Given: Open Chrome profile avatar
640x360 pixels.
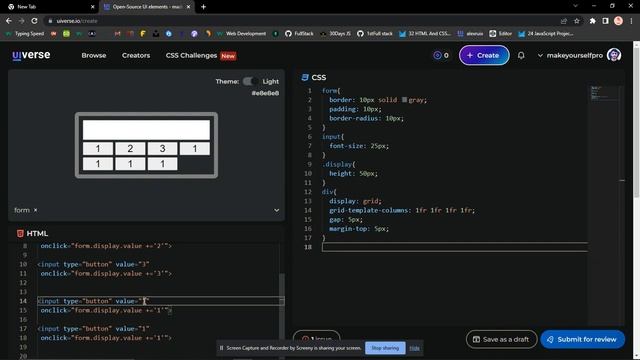Looking at the screenshot, I should (x=618, y=21).
